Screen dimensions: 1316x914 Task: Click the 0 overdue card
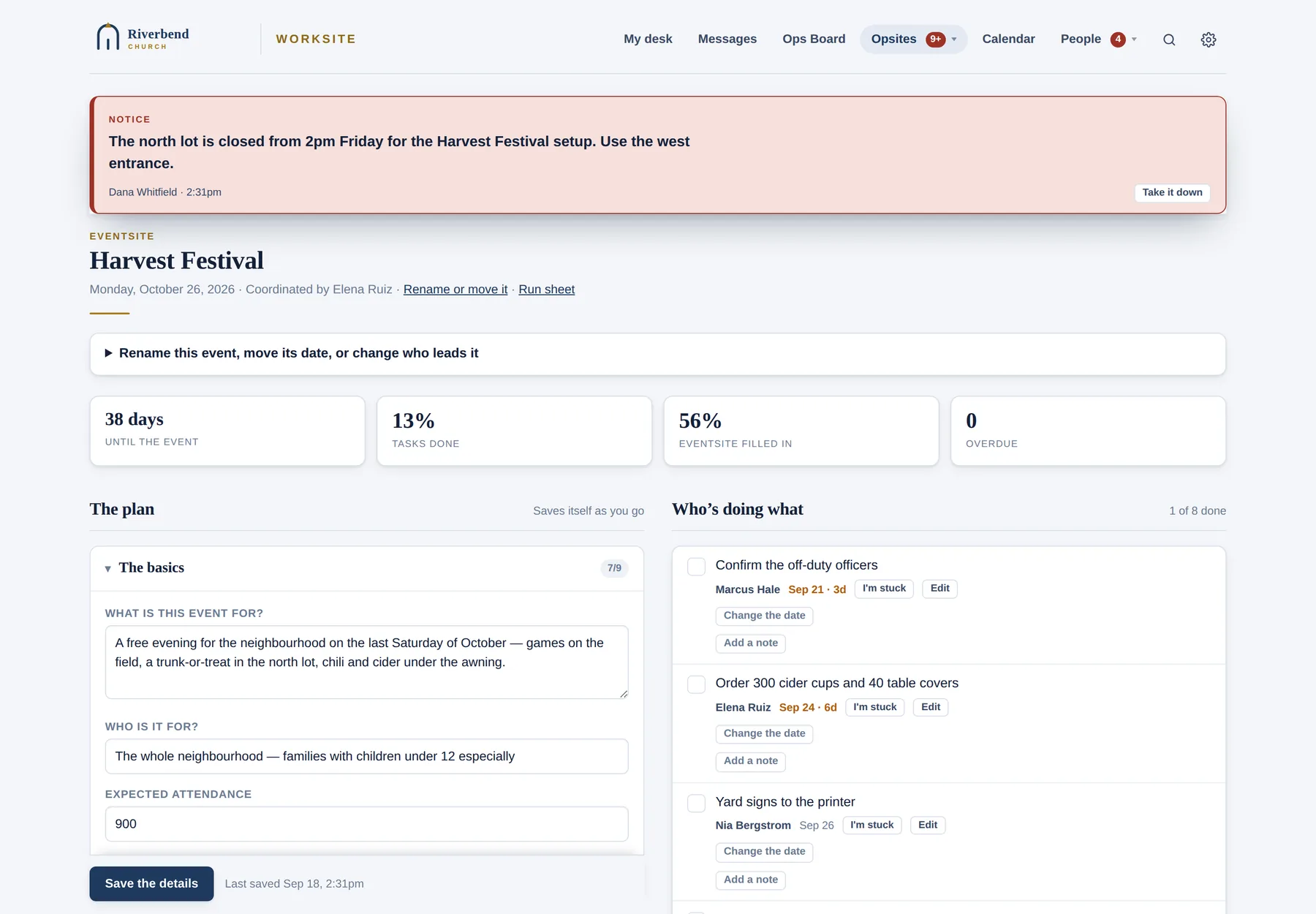(1088, 431)
